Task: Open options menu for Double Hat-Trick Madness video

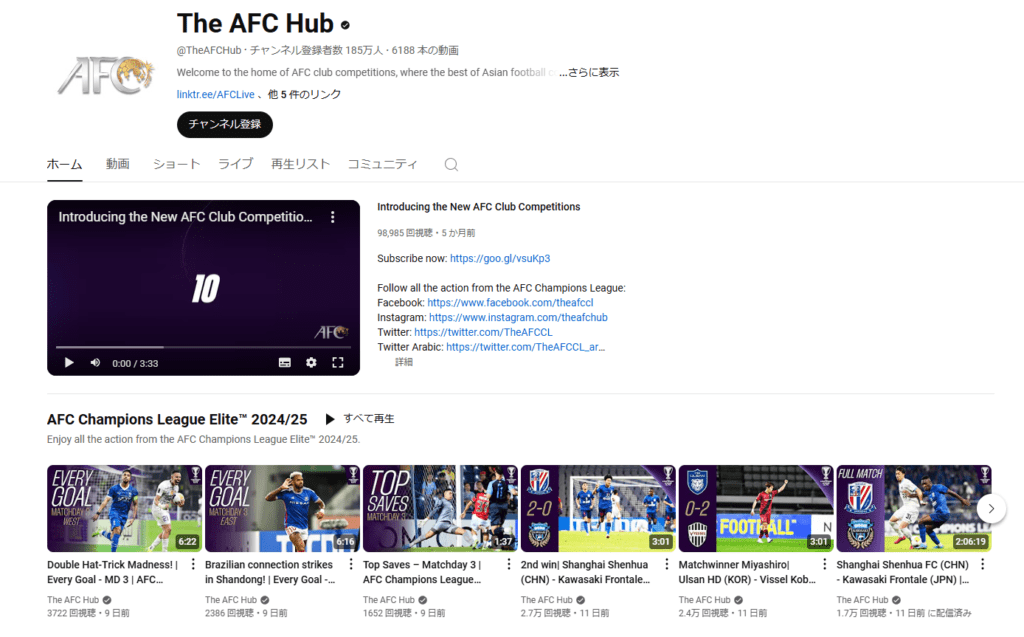Action: (193, 565)
